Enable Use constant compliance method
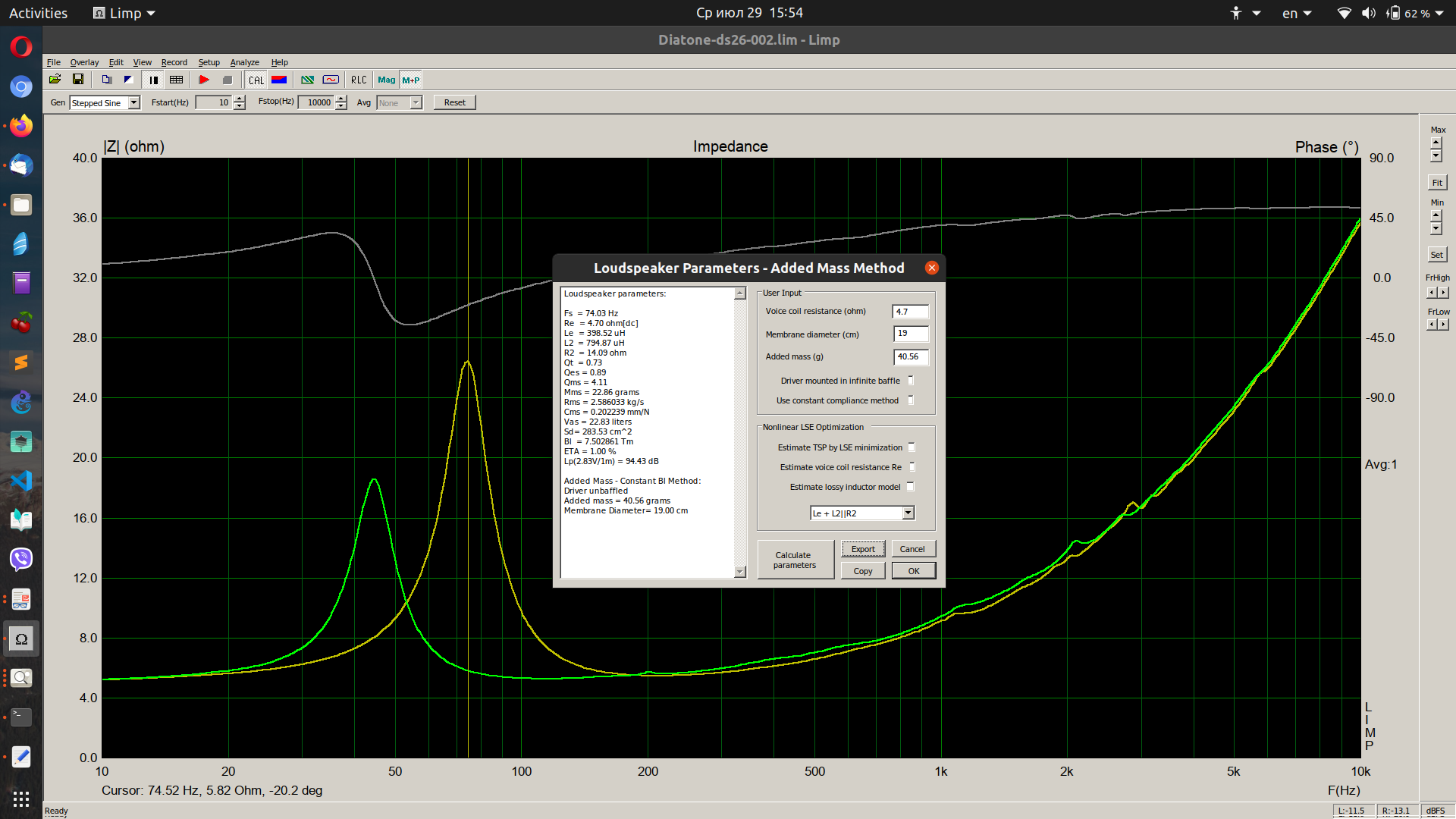1456x819 pixels. click(911, 400)
